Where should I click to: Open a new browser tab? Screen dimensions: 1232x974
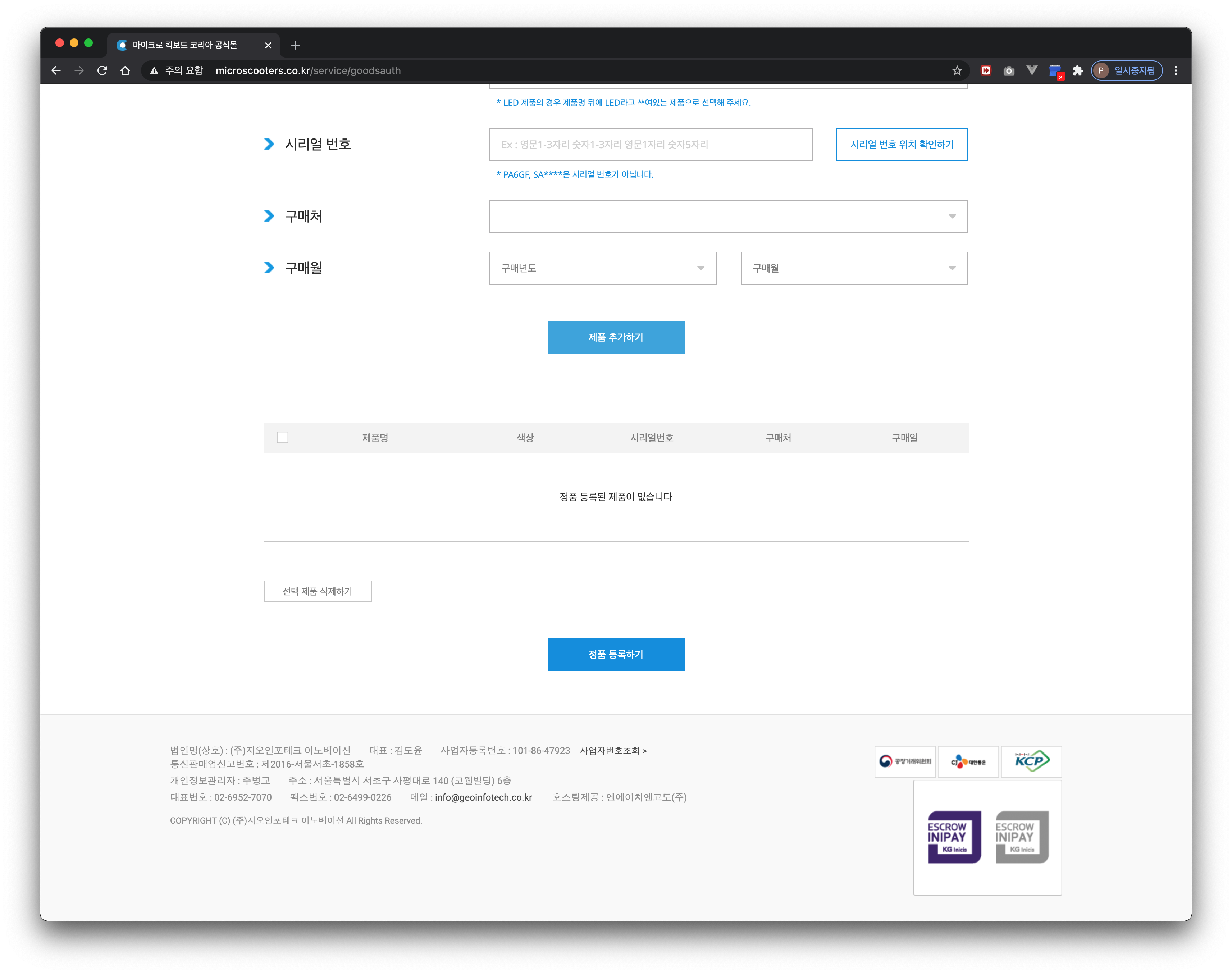[x=295, y=45]
